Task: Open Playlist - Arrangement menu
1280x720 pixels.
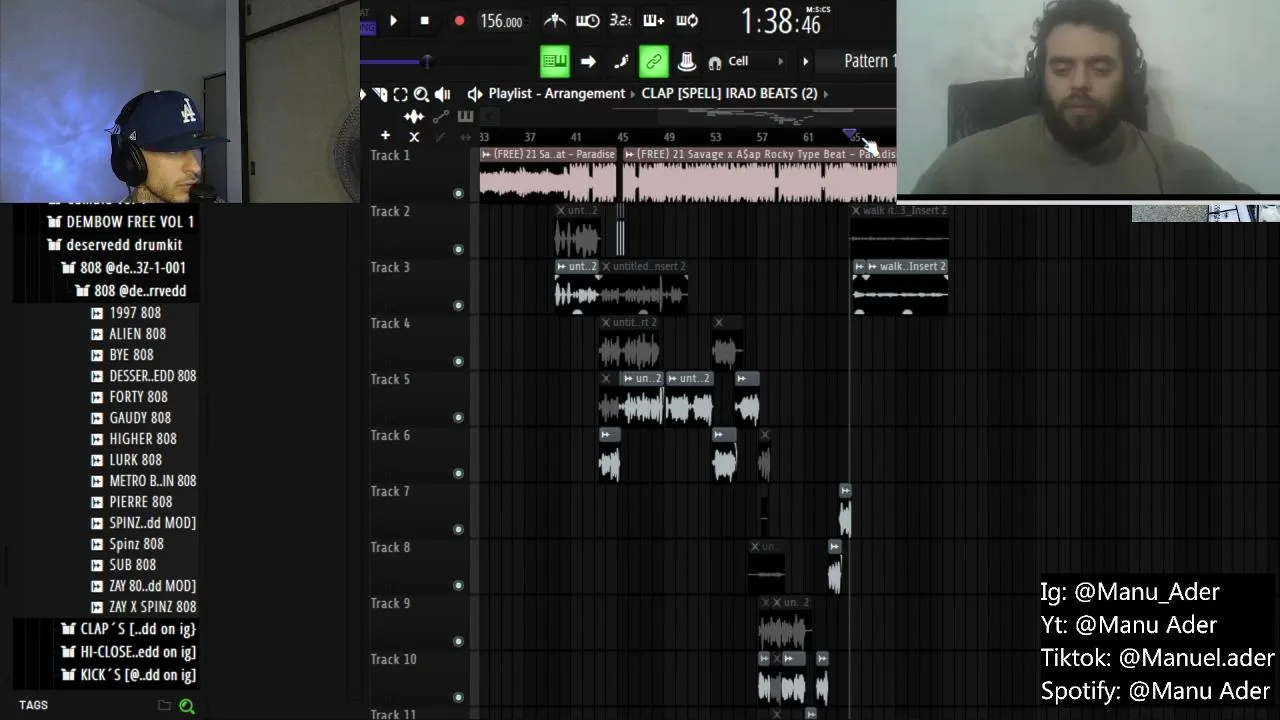Action: [x=557, y=93]
